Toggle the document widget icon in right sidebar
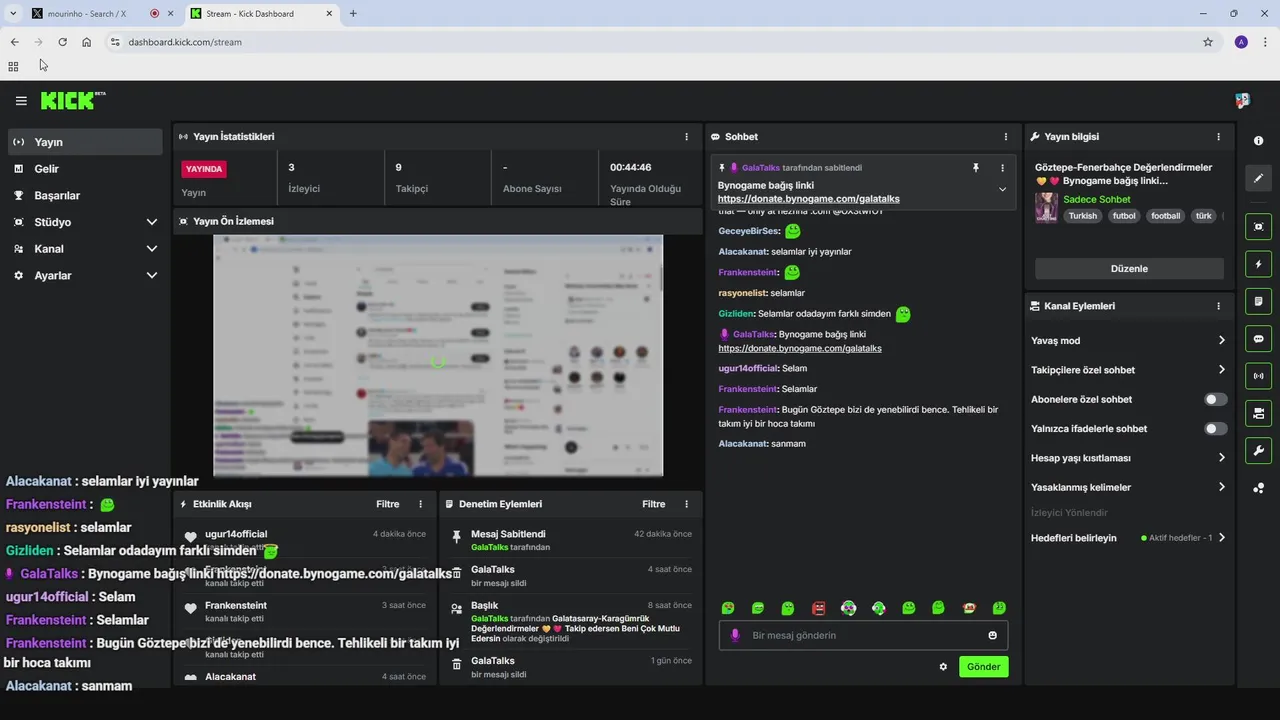 coord(1259,301)
